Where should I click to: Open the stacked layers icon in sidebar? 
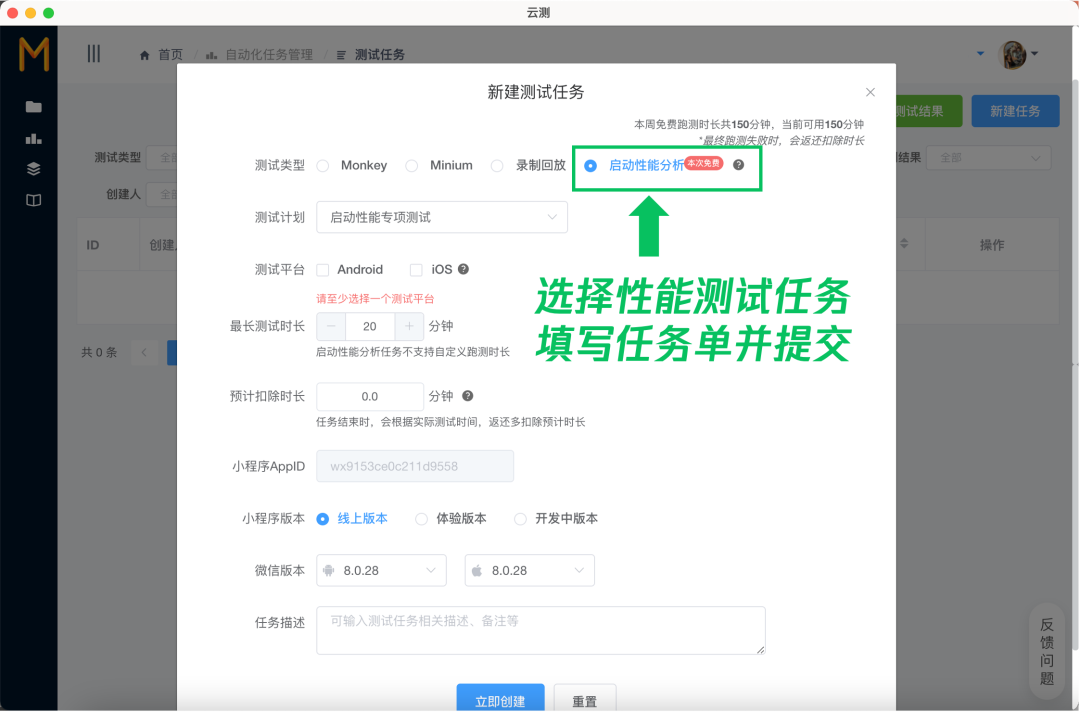pos(33,169)
